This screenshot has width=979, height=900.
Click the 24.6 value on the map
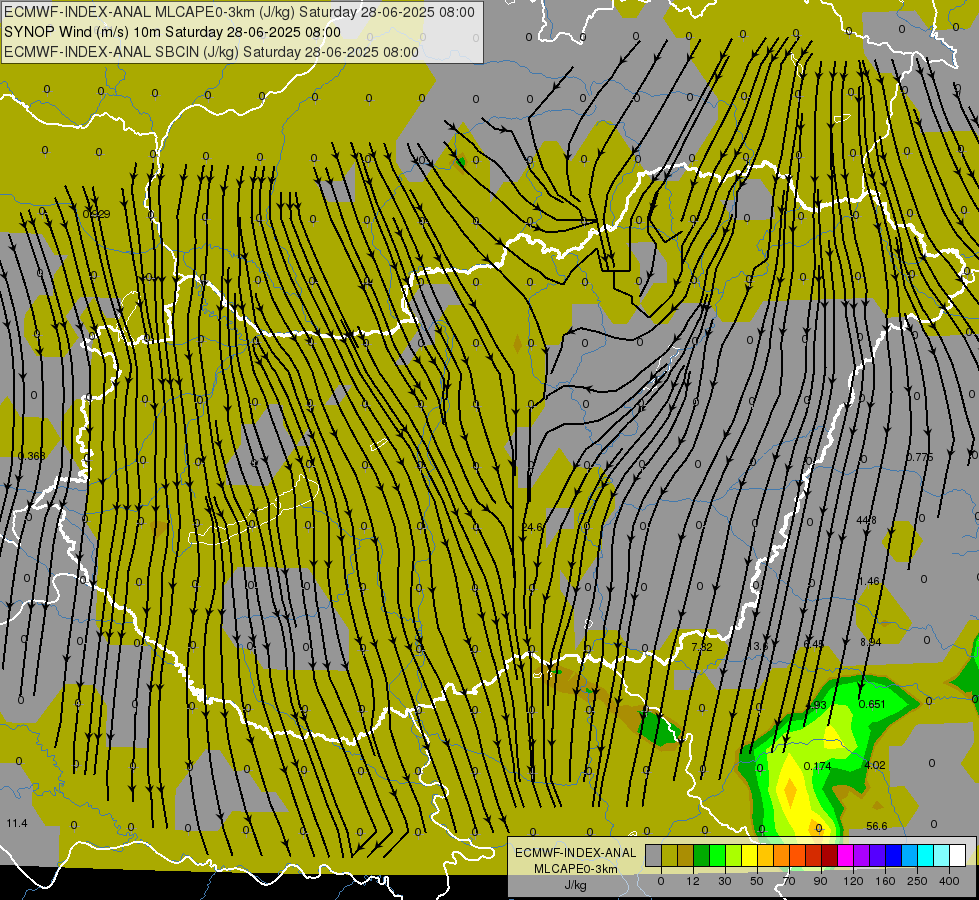(532, 527)
